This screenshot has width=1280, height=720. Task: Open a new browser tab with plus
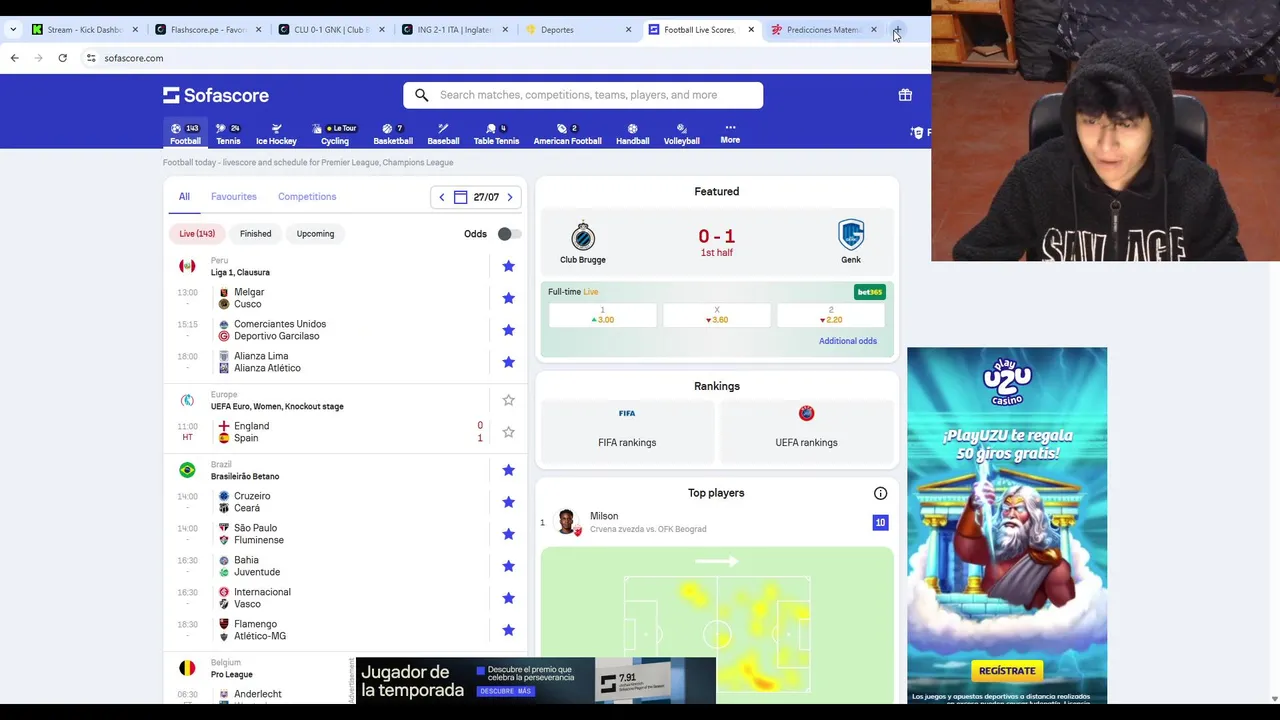pos(898,30)
